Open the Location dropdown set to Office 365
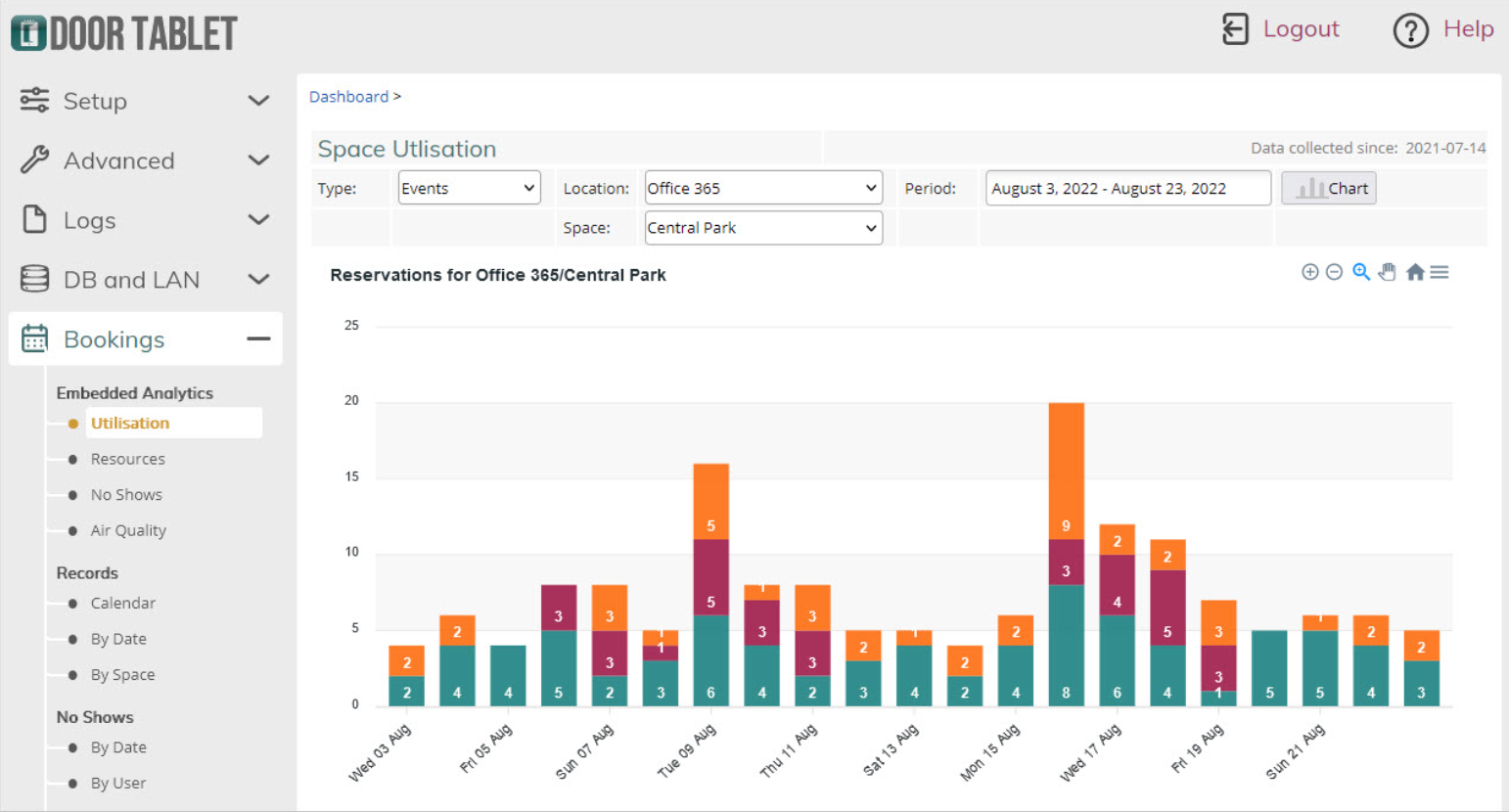Image resolution: width=1509 pixels, height=812 pixels. click(x=762, y=187)
